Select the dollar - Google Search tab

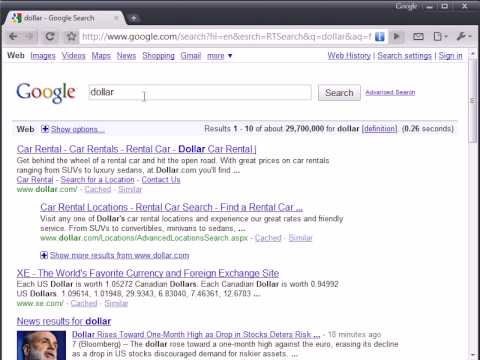[63, 18]
